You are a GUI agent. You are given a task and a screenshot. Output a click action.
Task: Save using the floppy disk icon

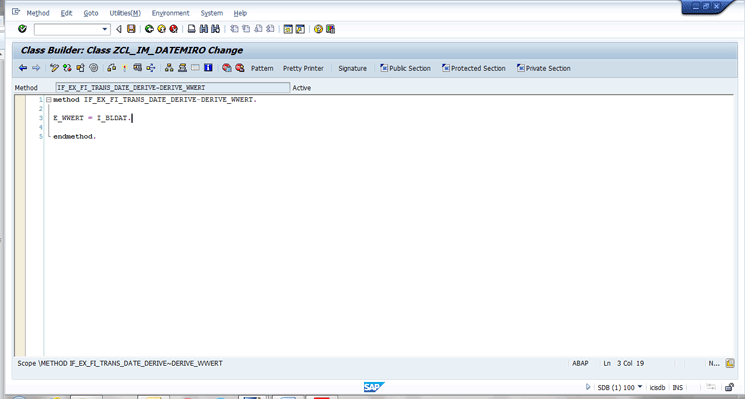(131, 29)
